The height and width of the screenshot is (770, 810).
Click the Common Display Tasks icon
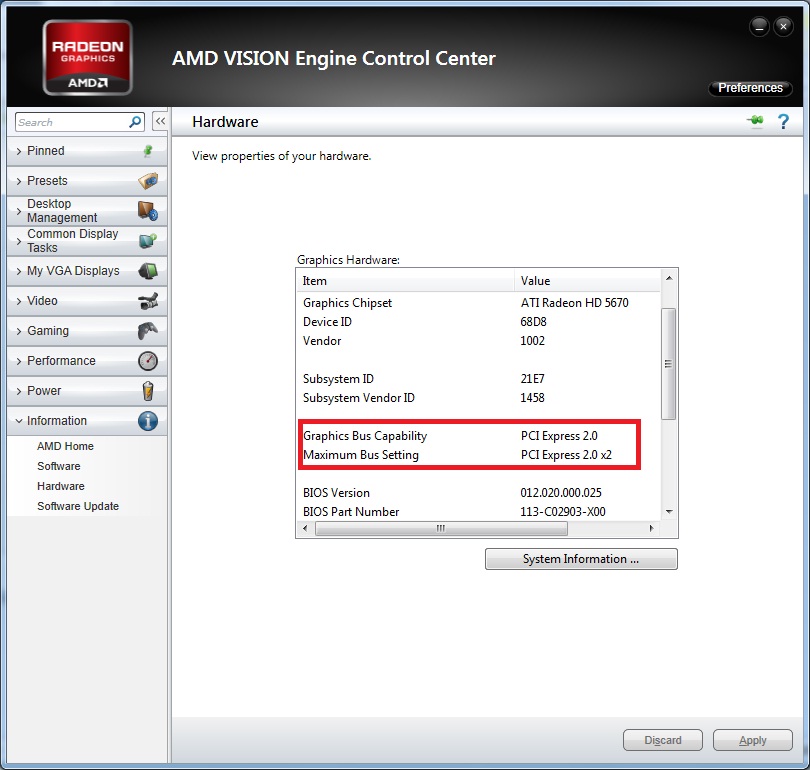[x=148, y=241]
